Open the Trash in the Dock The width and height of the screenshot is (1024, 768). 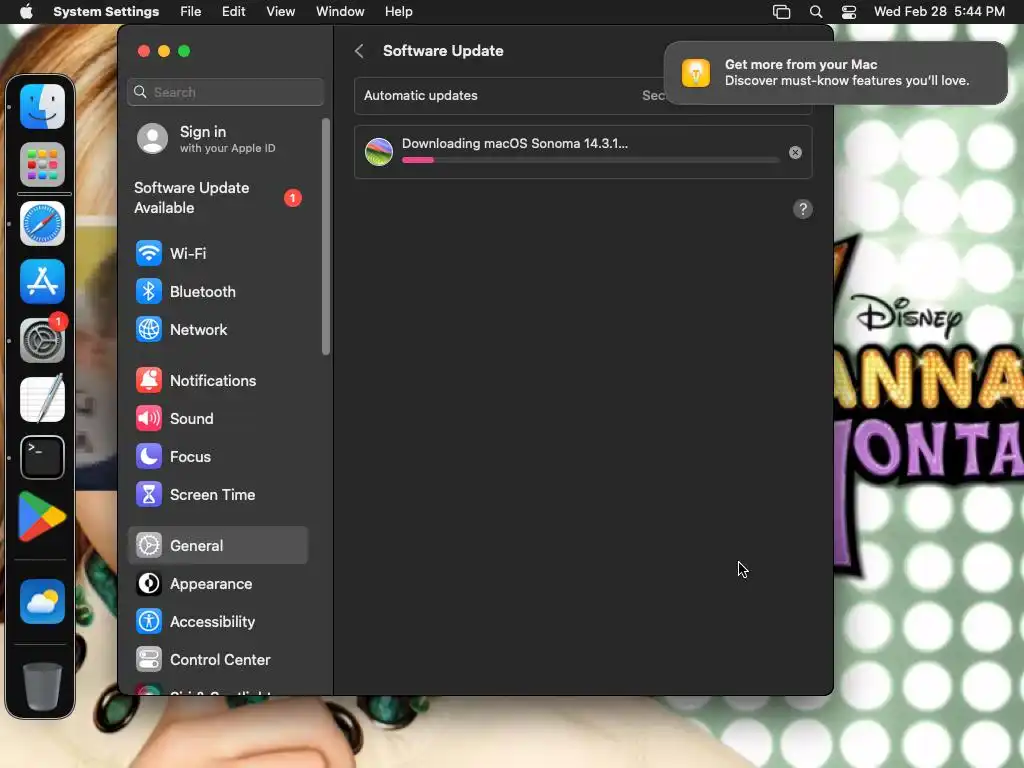pyautogui.click(x=42, y=686)
